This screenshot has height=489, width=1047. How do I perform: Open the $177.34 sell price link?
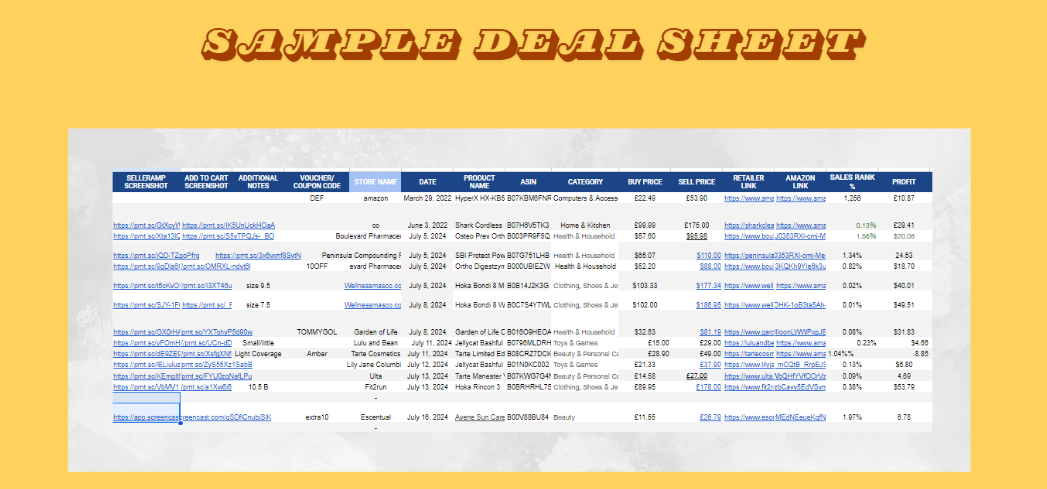point(708,286)
